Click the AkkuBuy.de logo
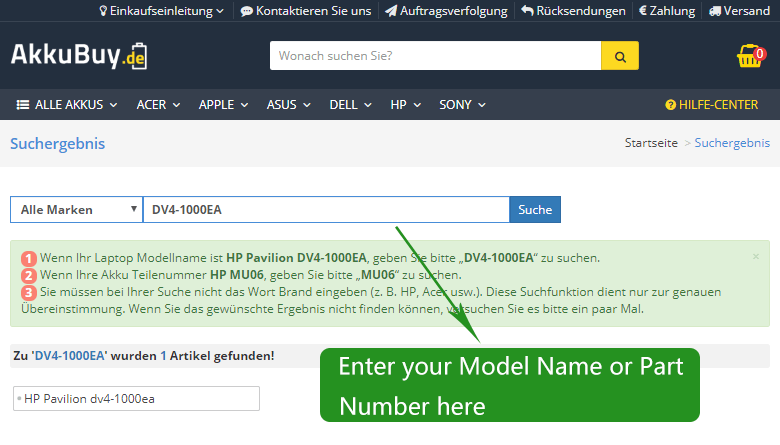Screen dimensions: 780x445 click(79, 56)
